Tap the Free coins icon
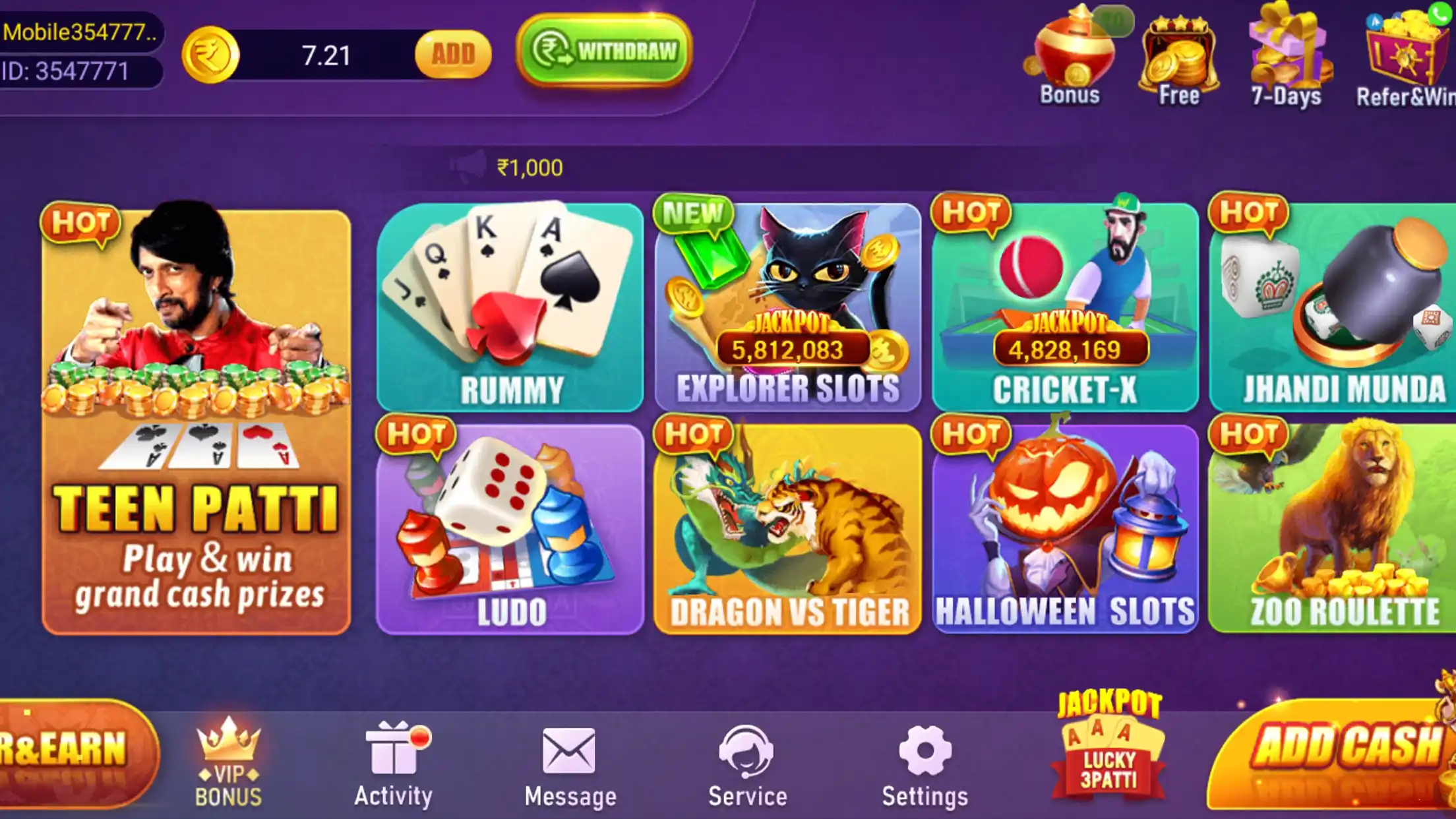 click(1179, 61)
